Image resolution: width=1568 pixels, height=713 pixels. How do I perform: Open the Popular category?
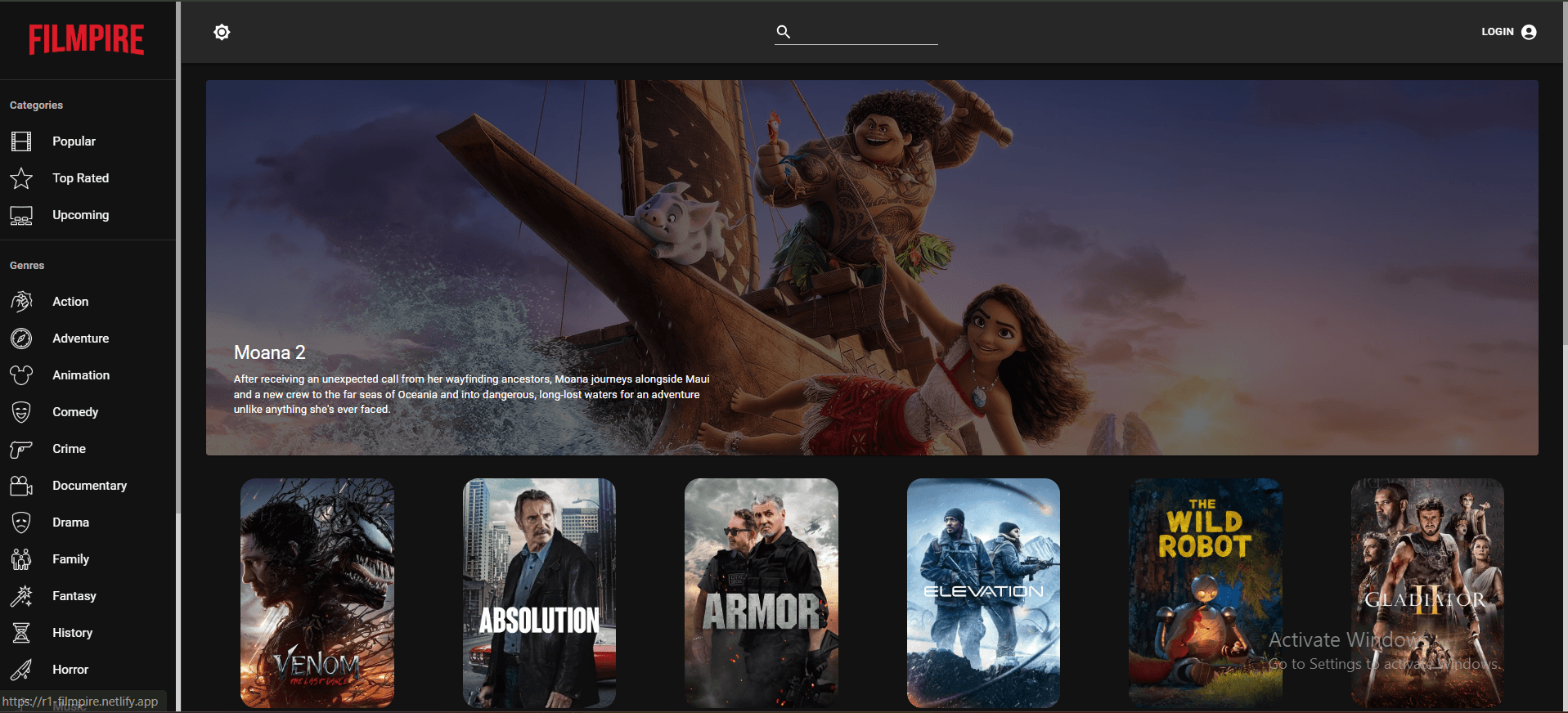[88, 141]
